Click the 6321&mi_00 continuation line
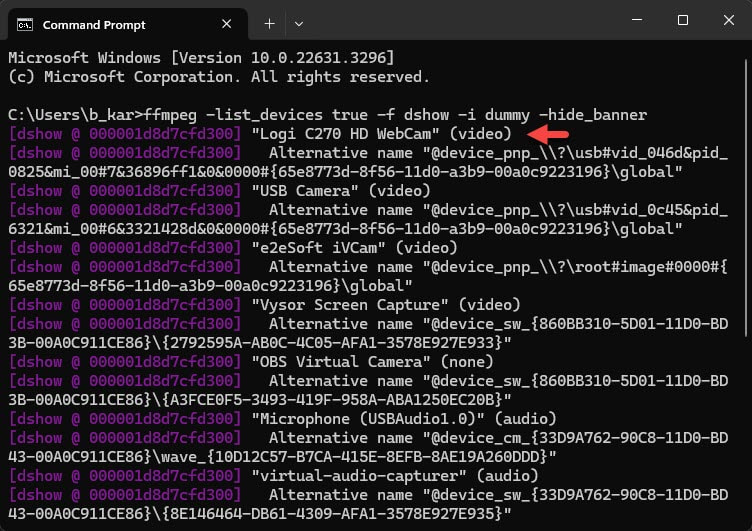 (345, 229)
